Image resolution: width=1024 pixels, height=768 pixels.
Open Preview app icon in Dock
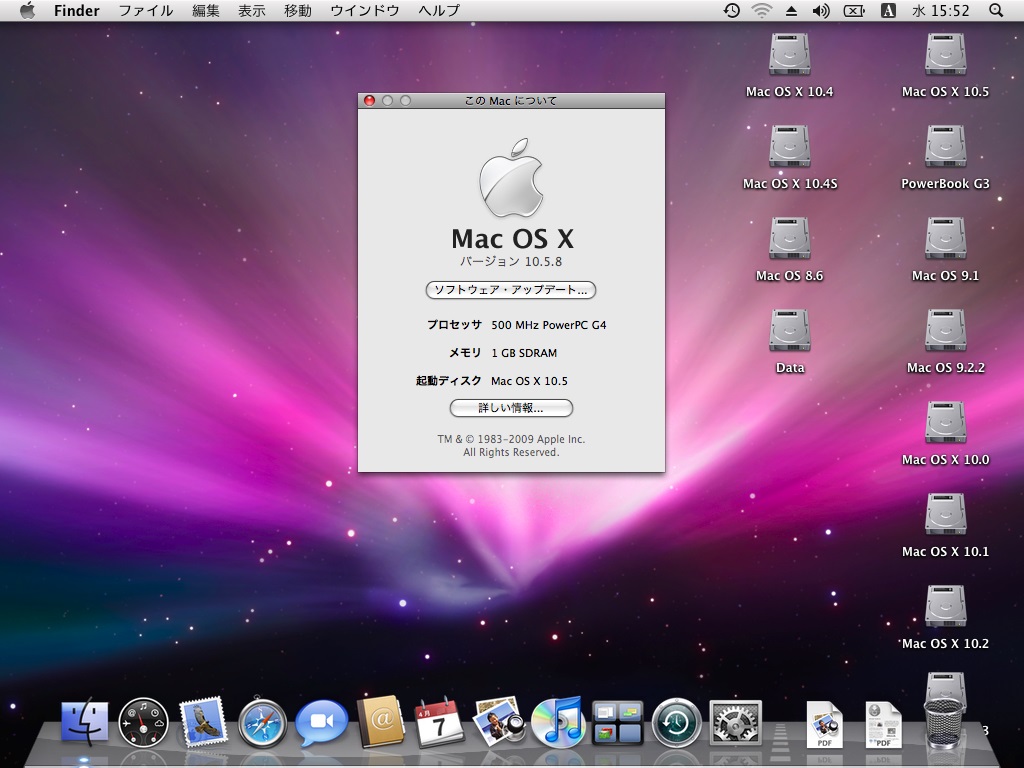pos(498,722)
